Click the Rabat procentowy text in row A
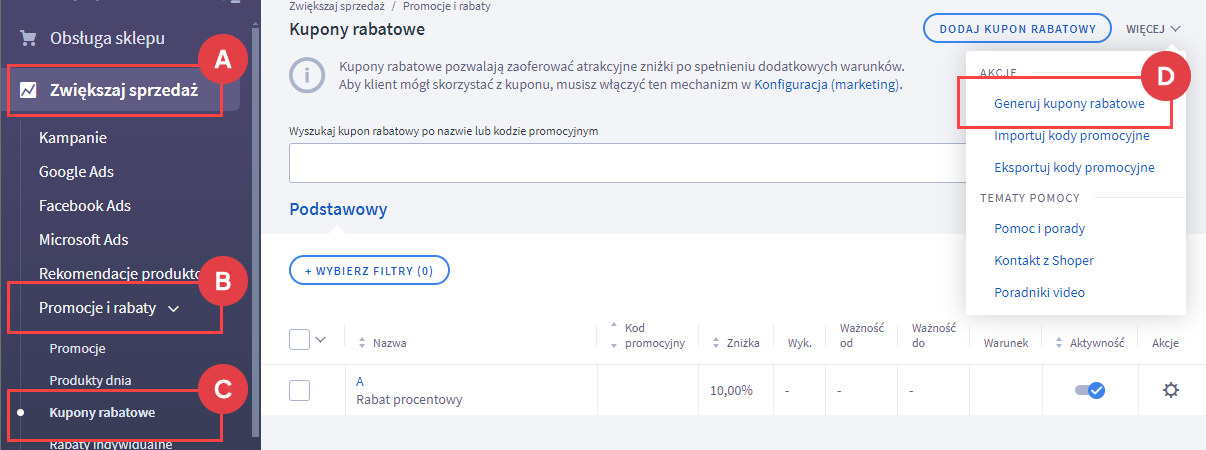 click(x=409, y=399)
